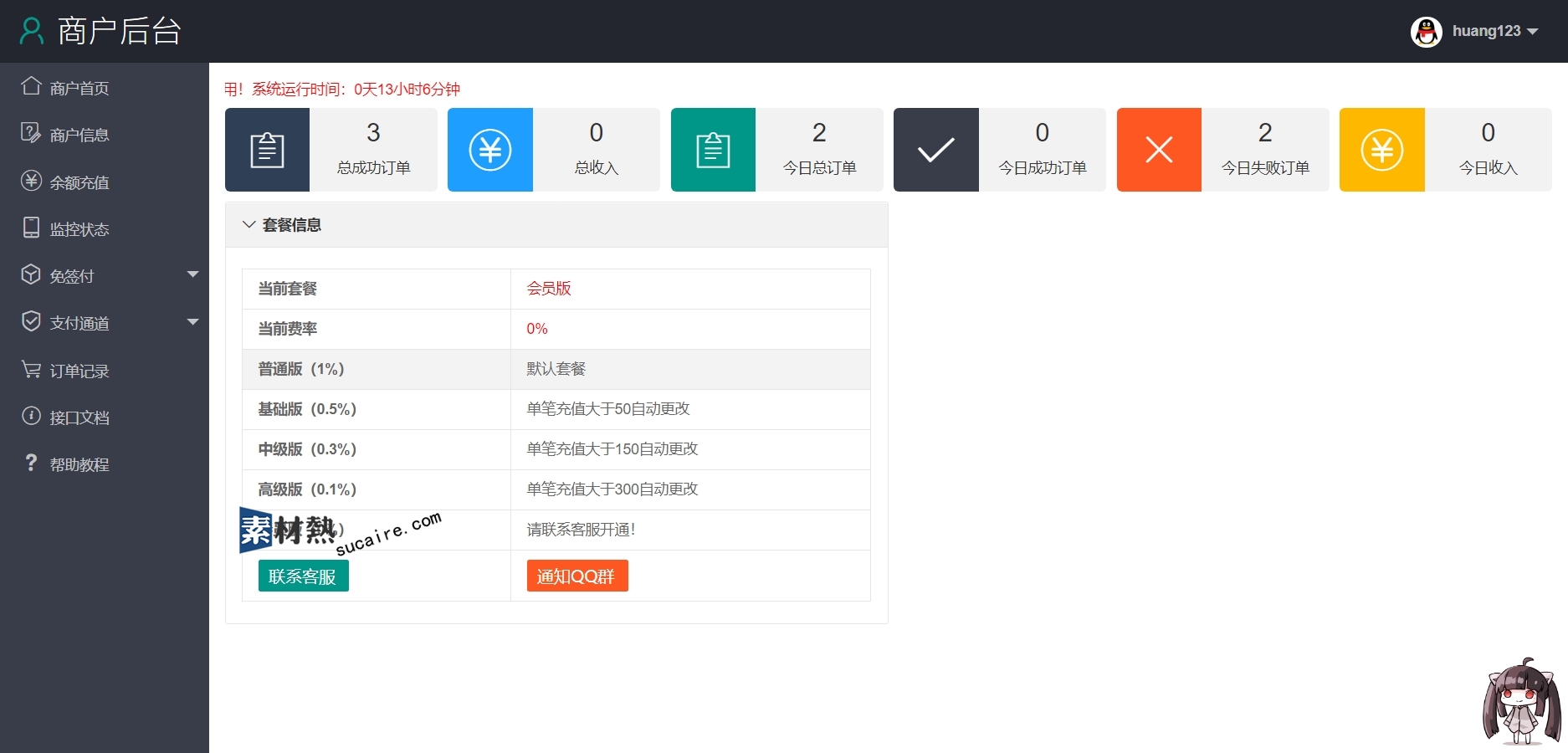Collapse the 套餐信息 panel chevron
Viewport: 1568px width, 753px height.
tap(249, 224)
